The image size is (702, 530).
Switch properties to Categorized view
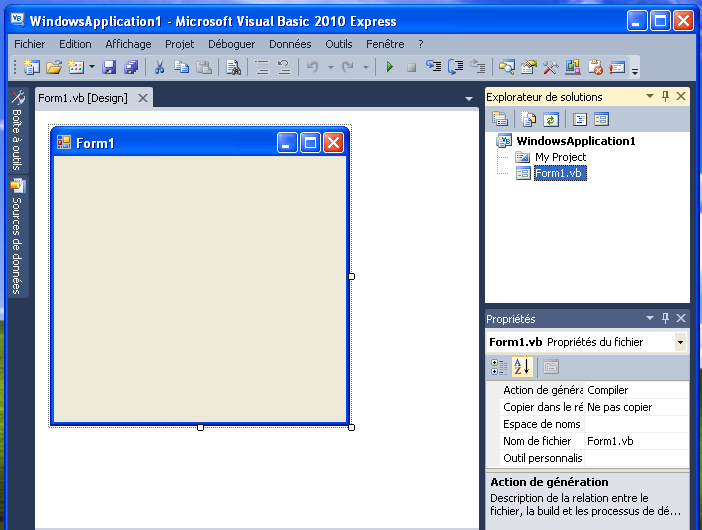point(499,367)
